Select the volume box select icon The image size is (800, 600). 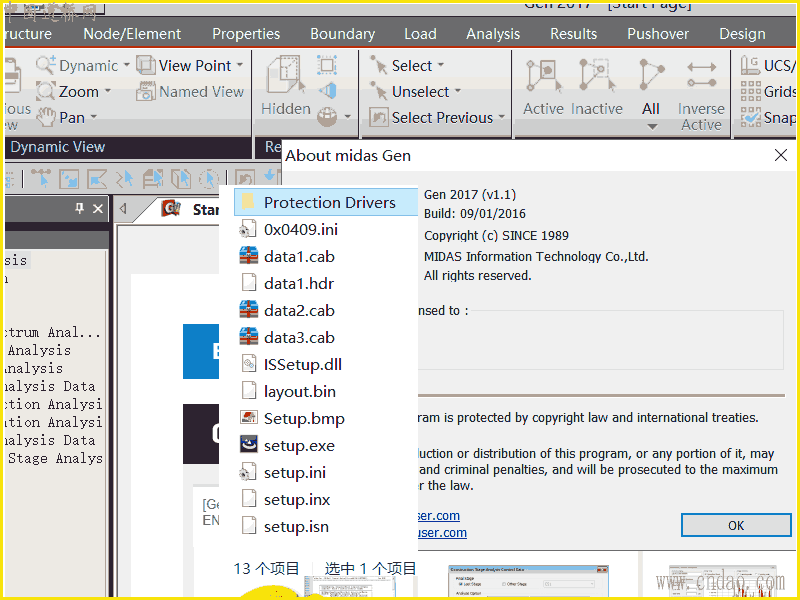[x=181, y=179]
